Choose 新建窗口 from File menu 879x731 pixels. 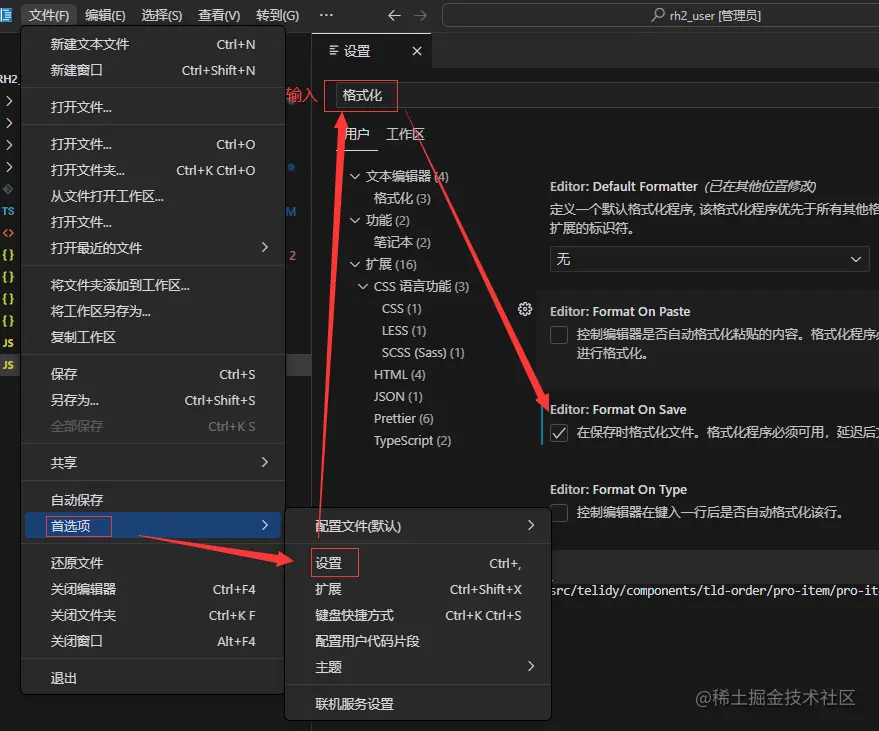tap(152, 70)
